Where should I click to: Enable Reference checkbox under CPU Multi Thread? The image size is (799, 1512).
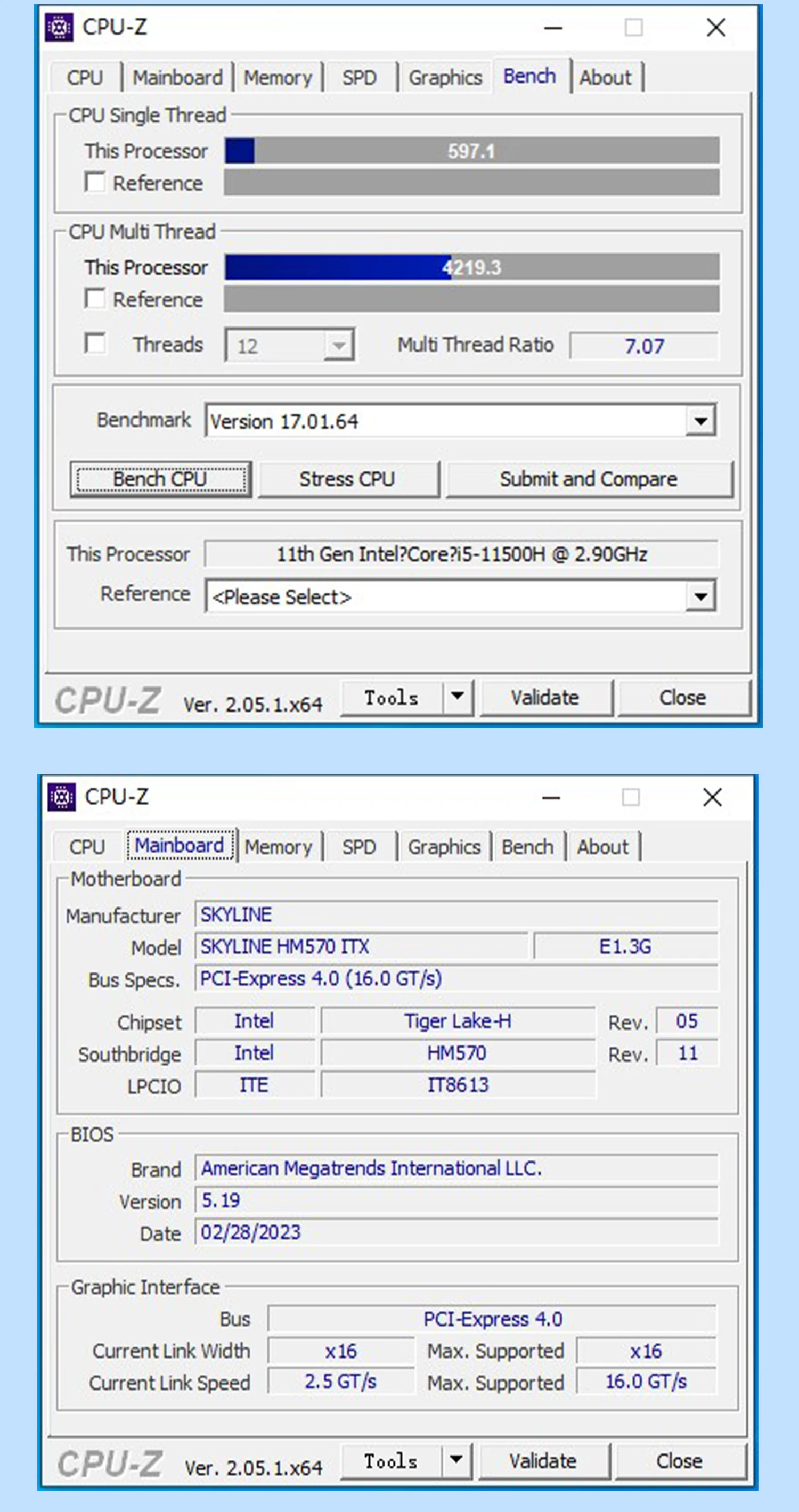coord(95,299)
